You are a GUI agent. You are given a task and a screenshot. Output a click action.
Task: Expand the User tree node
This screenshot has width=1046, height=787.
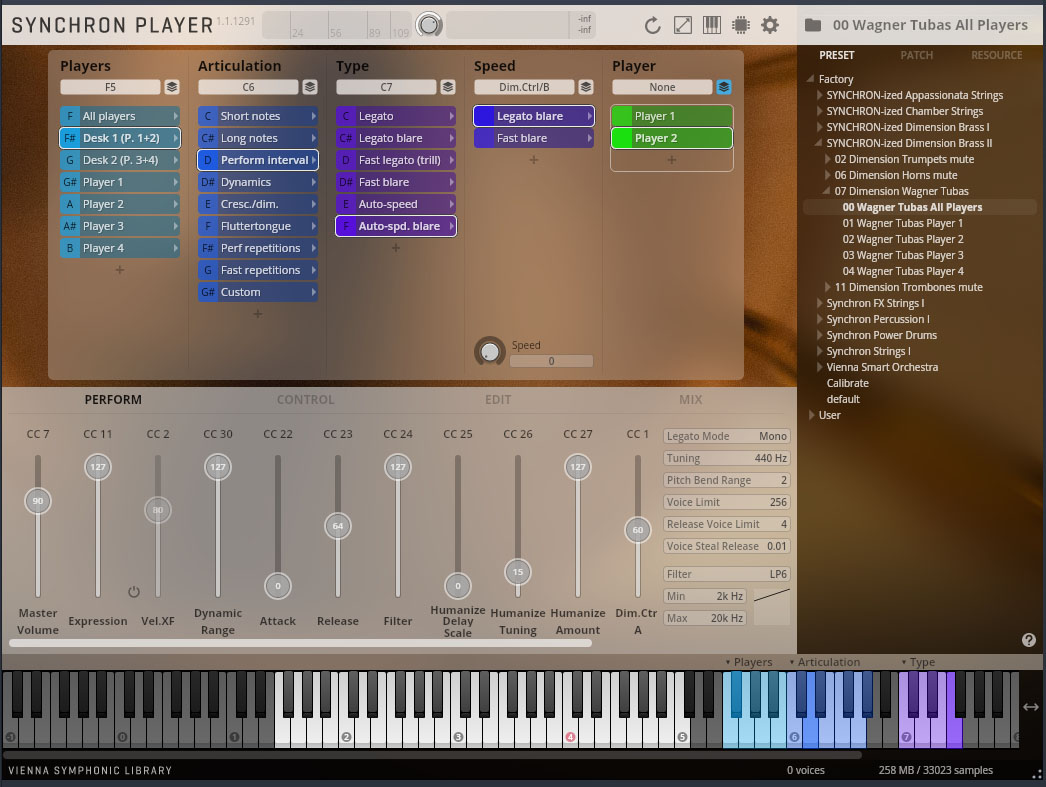tap(811, 415)
